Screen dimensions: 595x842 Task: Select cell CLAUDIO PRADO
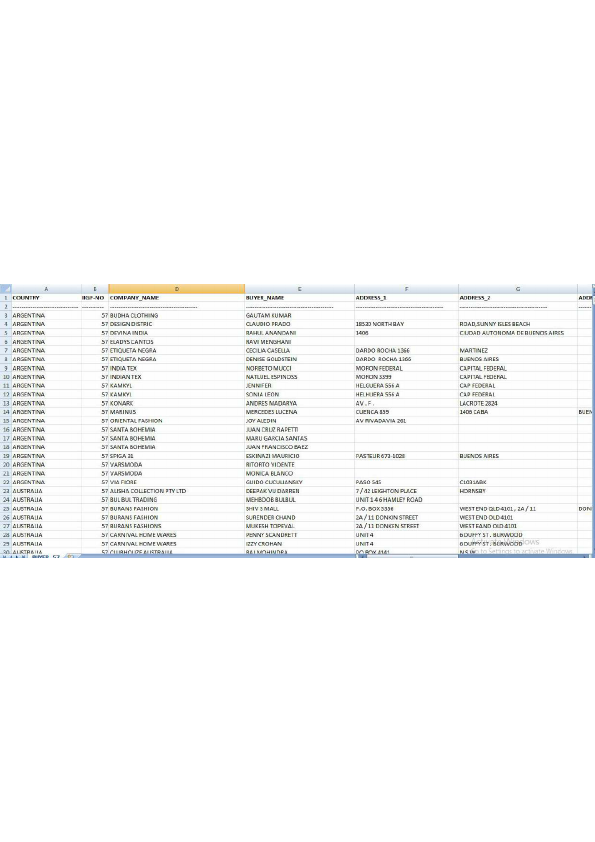[x=299, y=324]
